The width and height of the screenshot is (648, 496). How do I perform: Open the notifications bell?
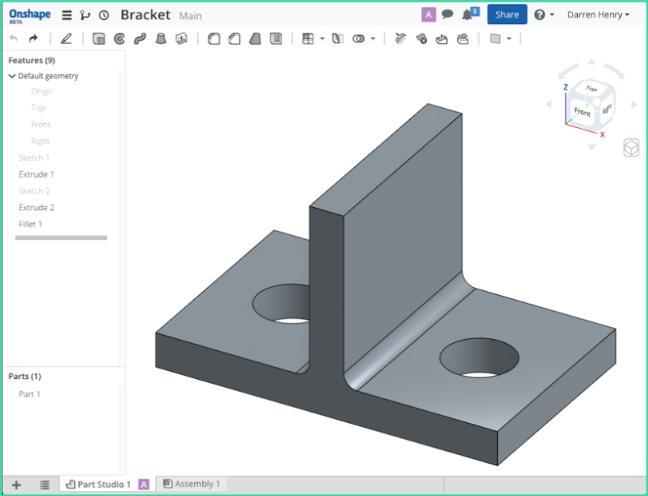pos(465,14)
